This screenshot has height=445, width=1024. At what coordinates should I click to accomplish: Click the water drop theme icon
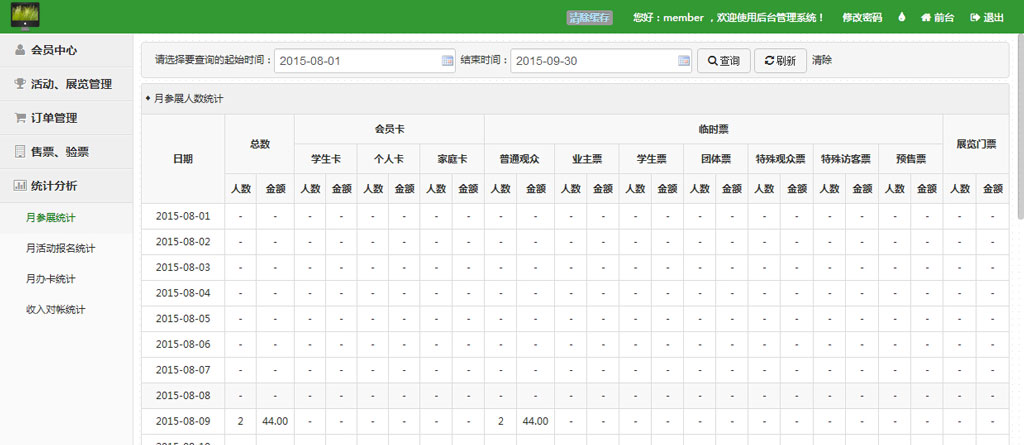click(901, 17)
